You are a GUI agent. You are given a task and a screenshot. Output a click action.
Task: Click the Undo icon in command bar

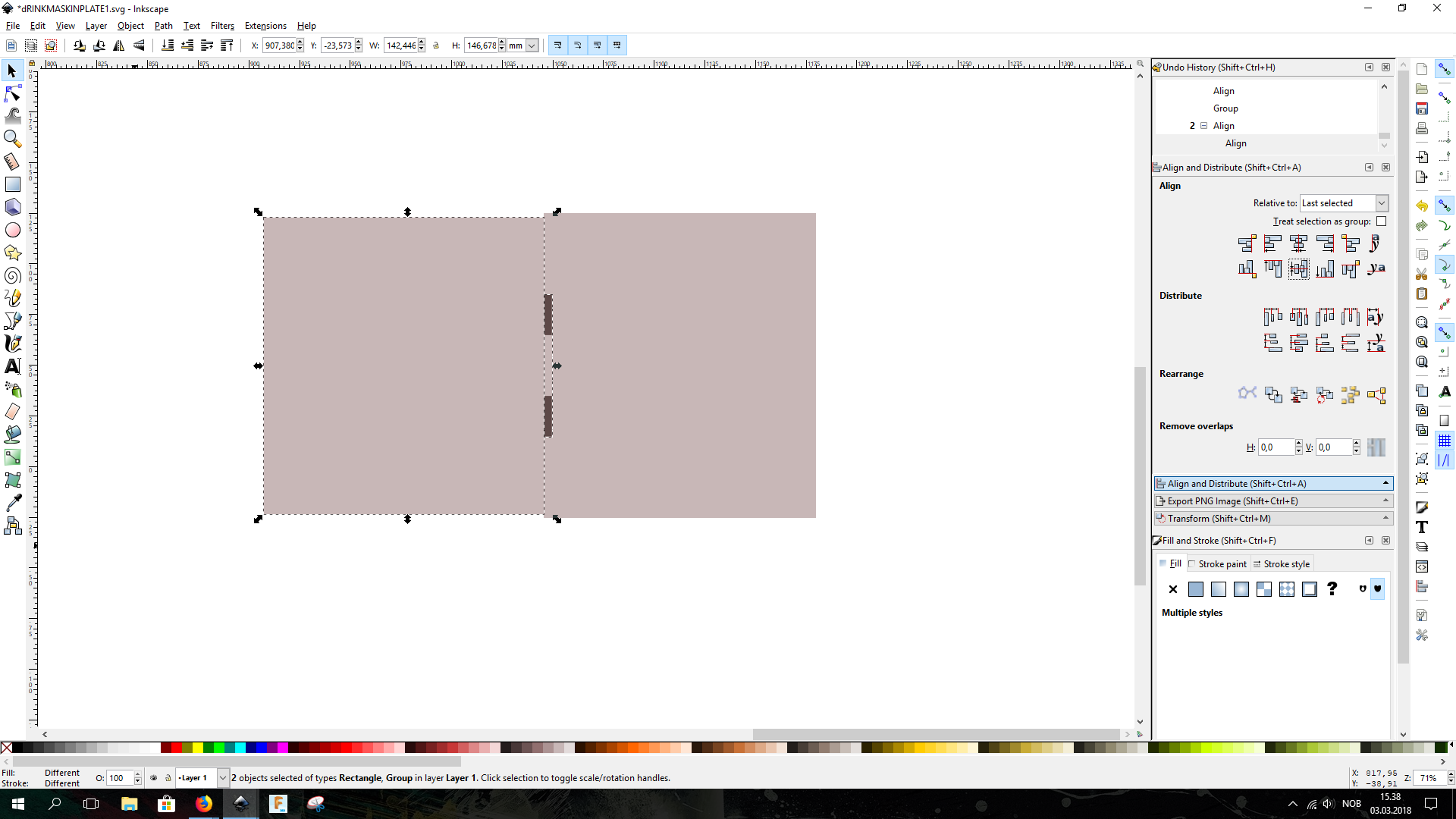[1422, 206]
